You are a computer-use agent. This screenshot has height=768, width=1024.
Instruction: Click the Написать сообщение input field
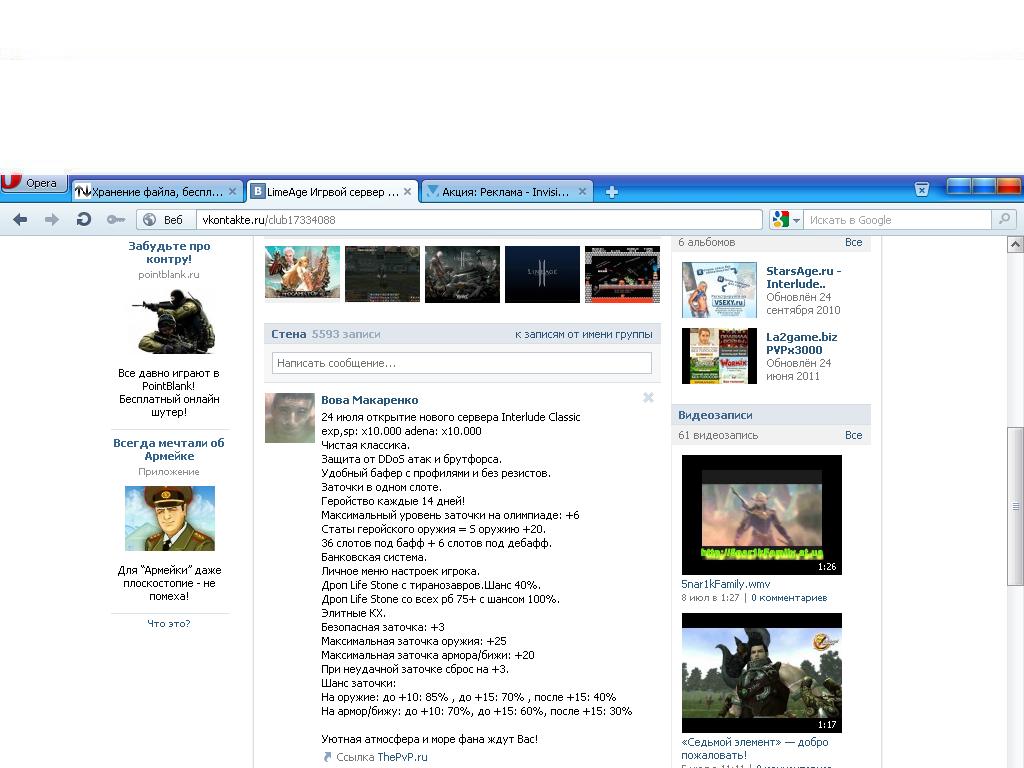click(462, 363)
